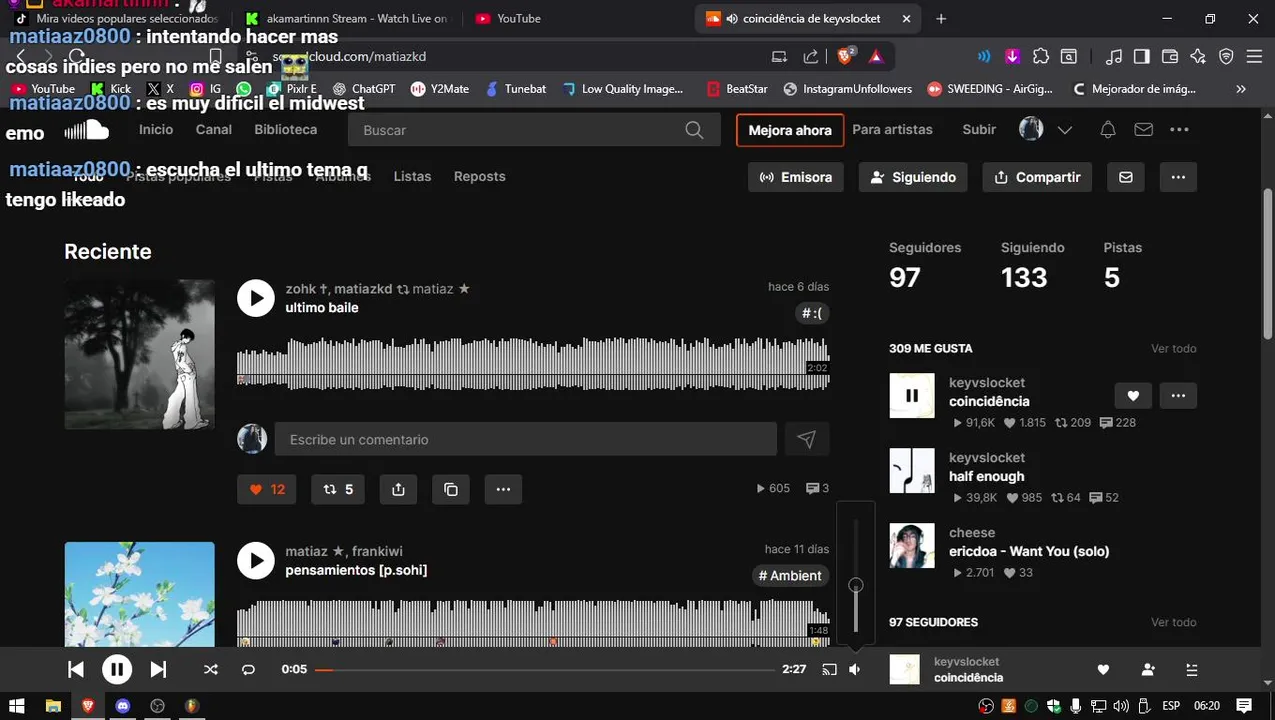Go to Inicio in SoundCloud navigation
The image size is (1275, 720).
[156, 129]
